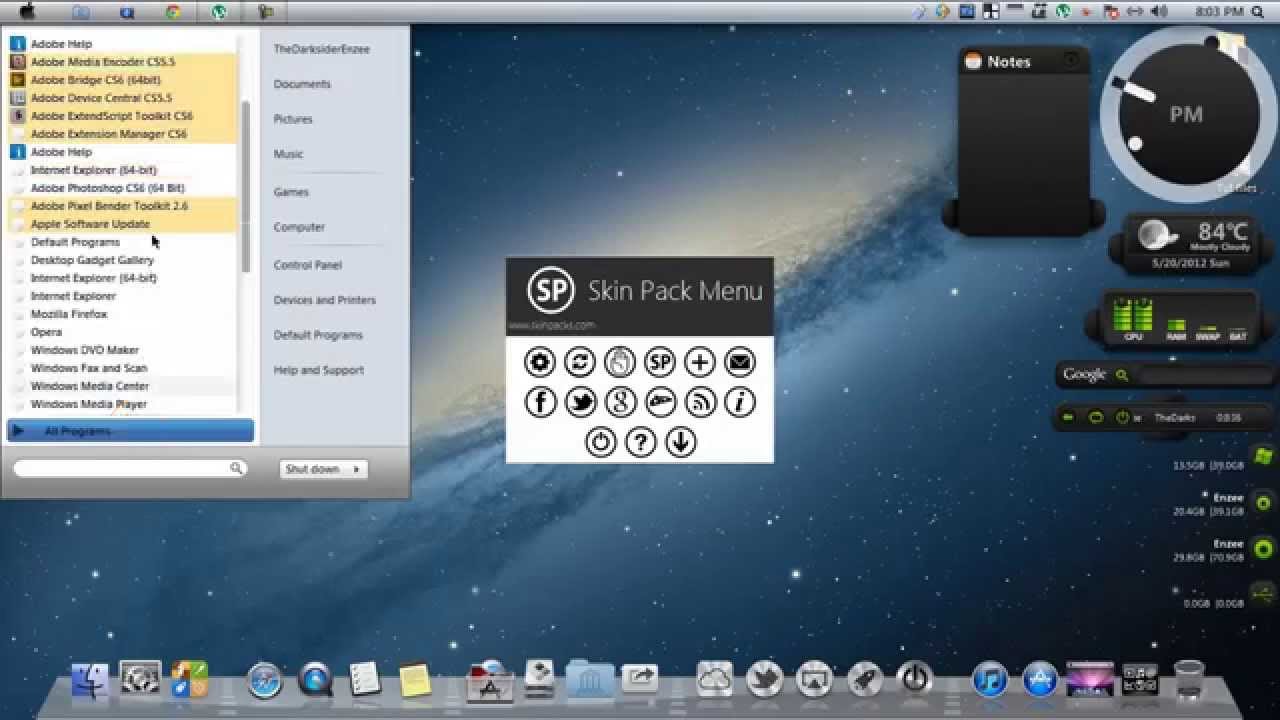Click the plus icon in Skin Pack Menu
Image resolution: width=1280 pixels, height=720 pixels.
[700, 362]
